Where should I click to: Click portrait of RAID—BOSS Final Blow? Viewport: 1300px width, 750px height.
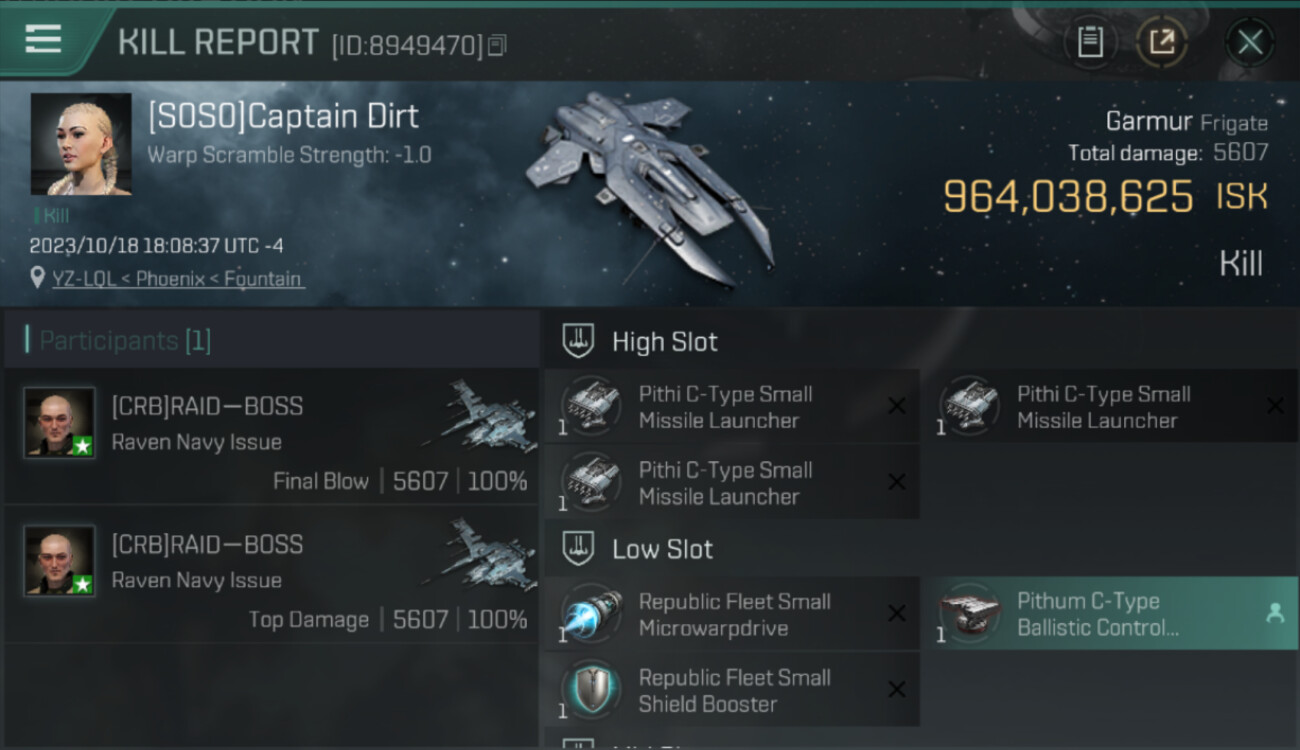click(59, 422)
